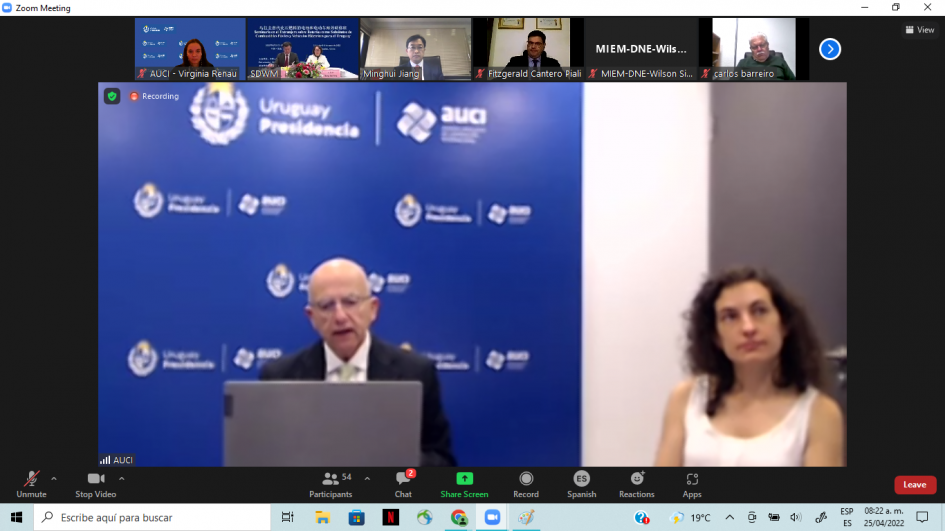The image size is (945, 531).
Task: Open the Apps panel
Action: [x=692, y=485]
